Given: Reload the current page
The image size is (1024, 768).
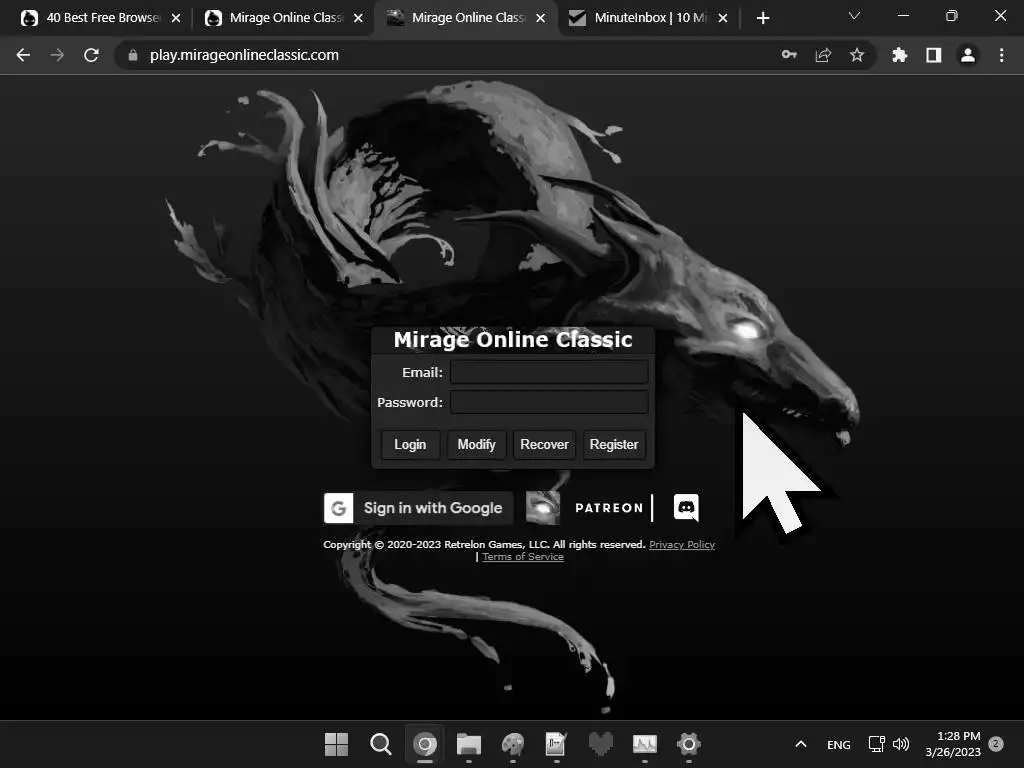Looking at the screenshot, I should point(91,56).
